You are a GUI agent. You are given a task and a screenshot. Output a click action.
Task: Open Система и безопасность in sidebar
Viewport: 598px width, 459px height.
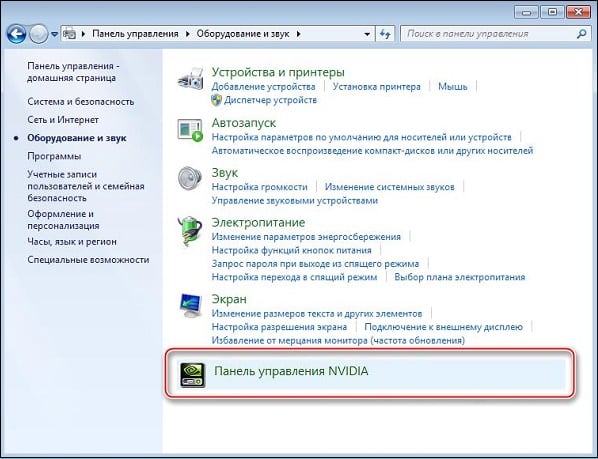coord(80,102)
